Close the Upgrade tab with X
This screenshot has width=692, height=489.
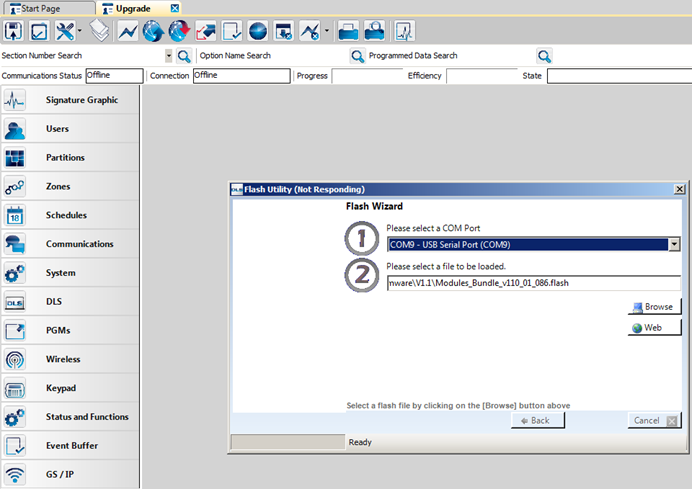tap(175, 8)
